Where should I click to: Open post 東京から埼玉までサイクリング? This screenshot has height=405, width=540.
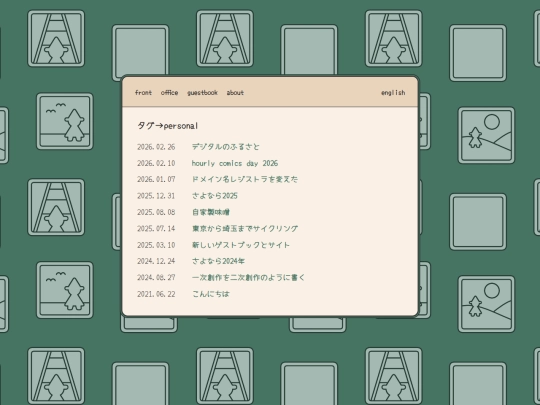pyautogui.click(x=245, y=229)
